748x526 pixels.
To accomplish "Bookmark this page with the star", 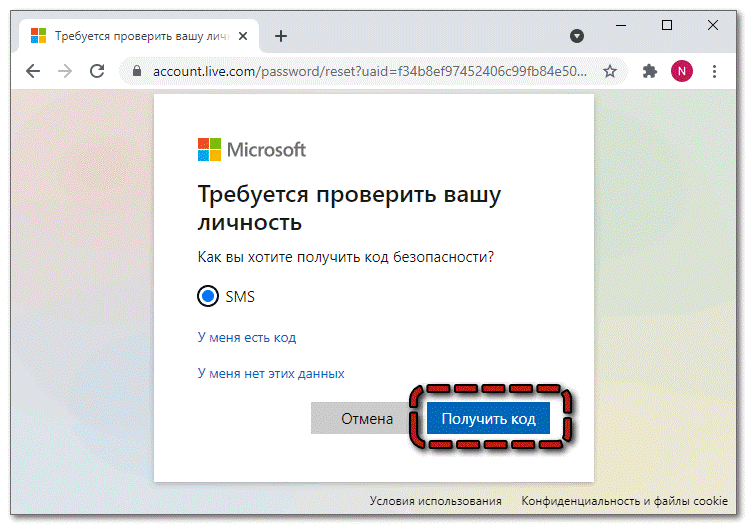I will point(610,72).
